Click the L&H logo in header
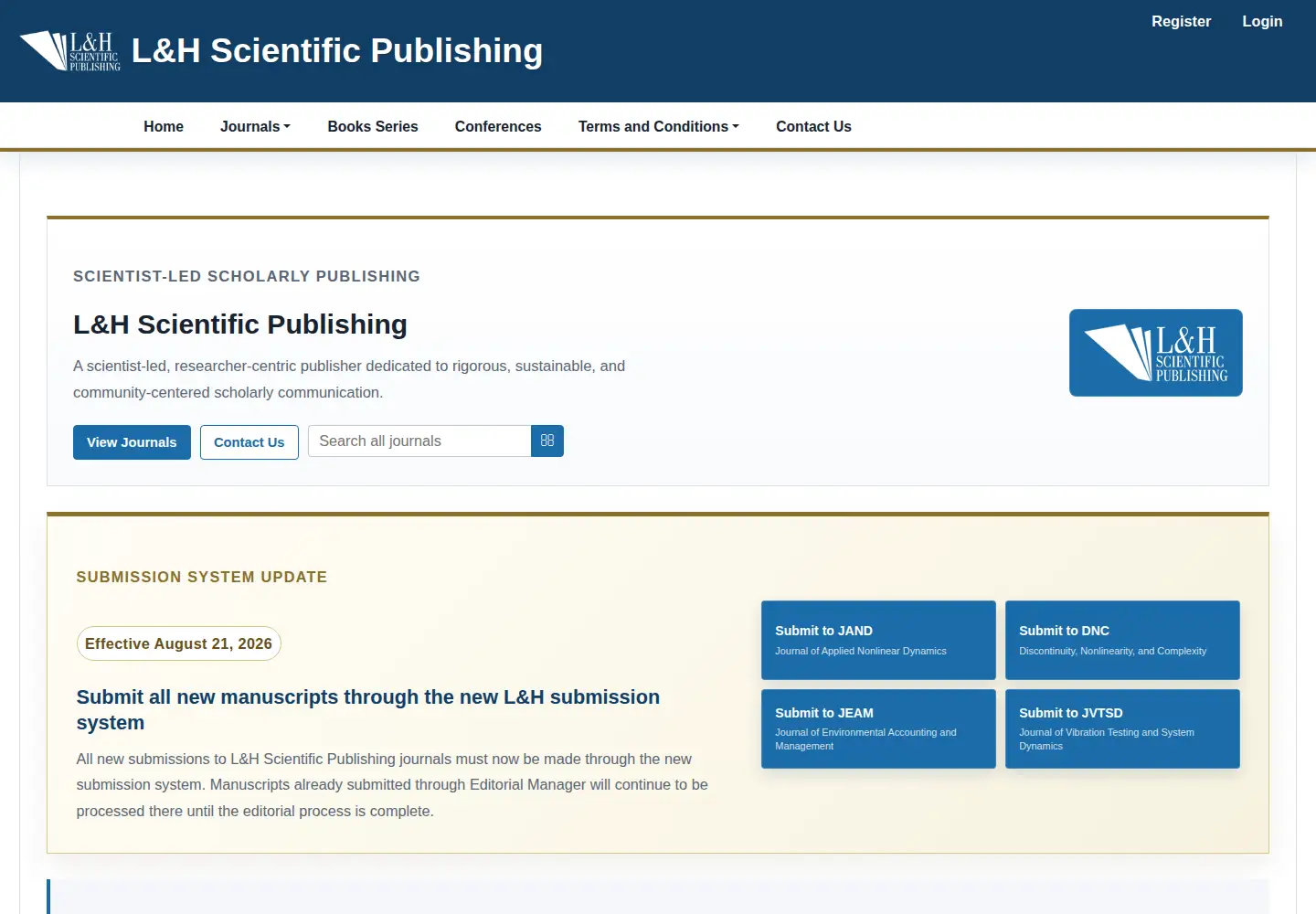 [x=70, y=51]
